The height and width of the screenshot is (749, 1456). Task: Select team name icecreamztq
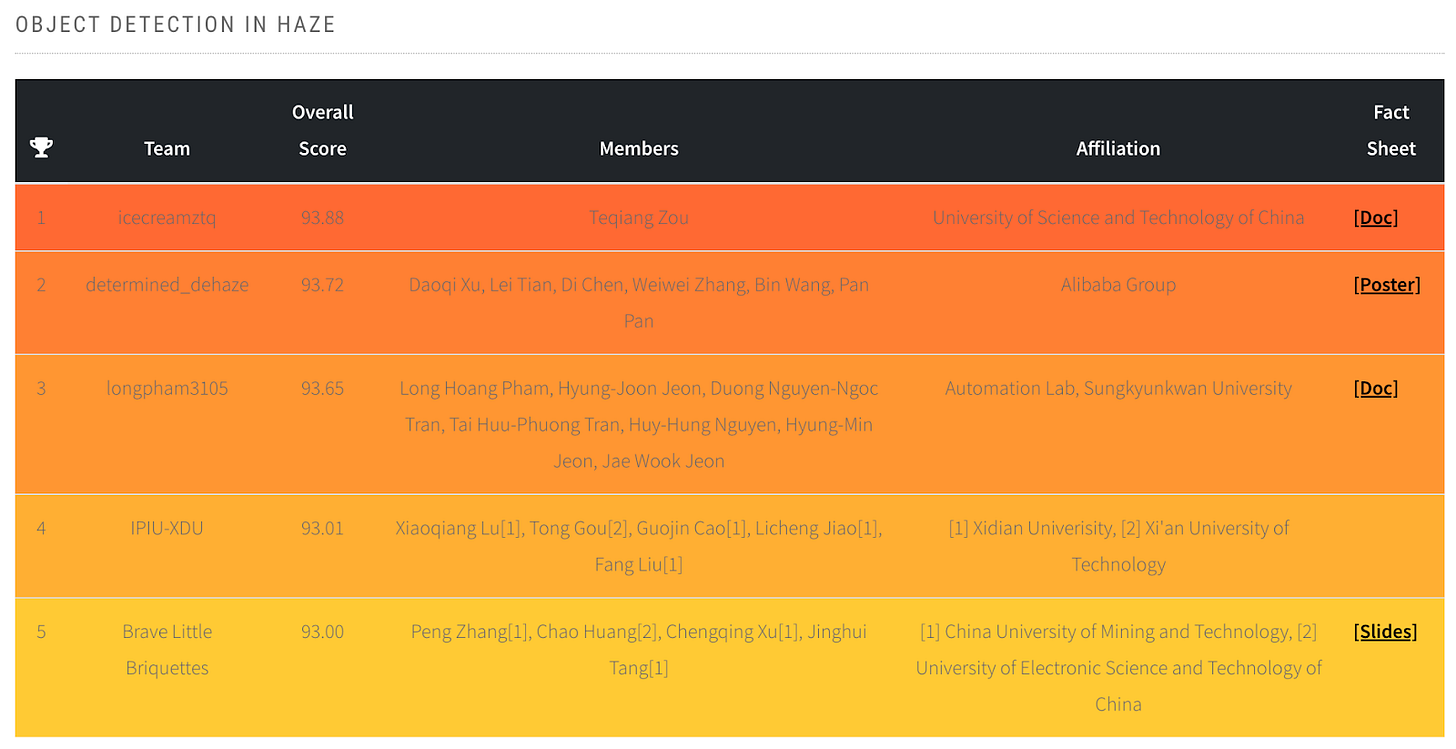(x=167, y=217)
